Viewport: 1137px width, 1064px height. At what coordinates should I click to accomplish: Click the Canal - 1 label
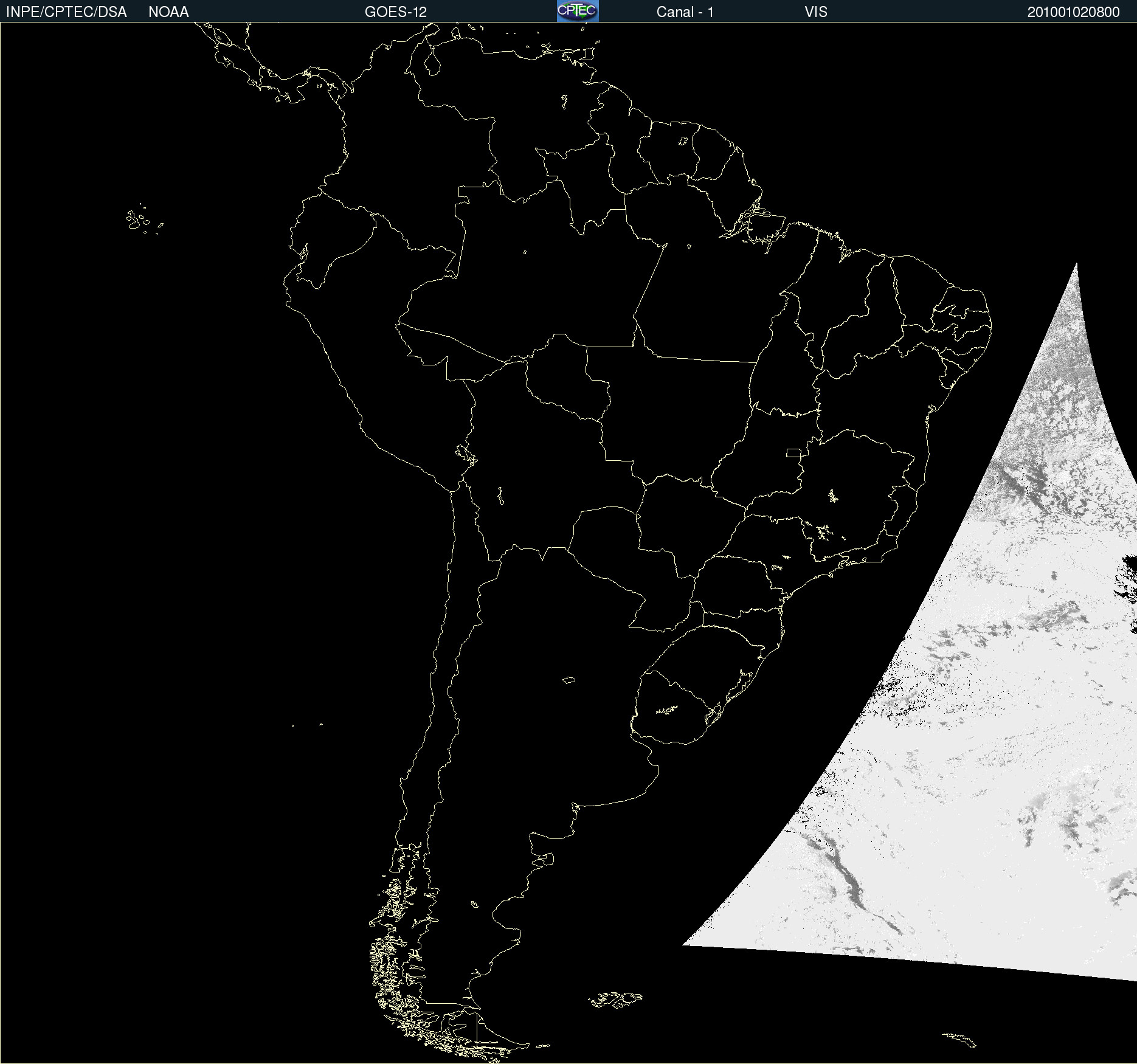click(x=685, y=12)
